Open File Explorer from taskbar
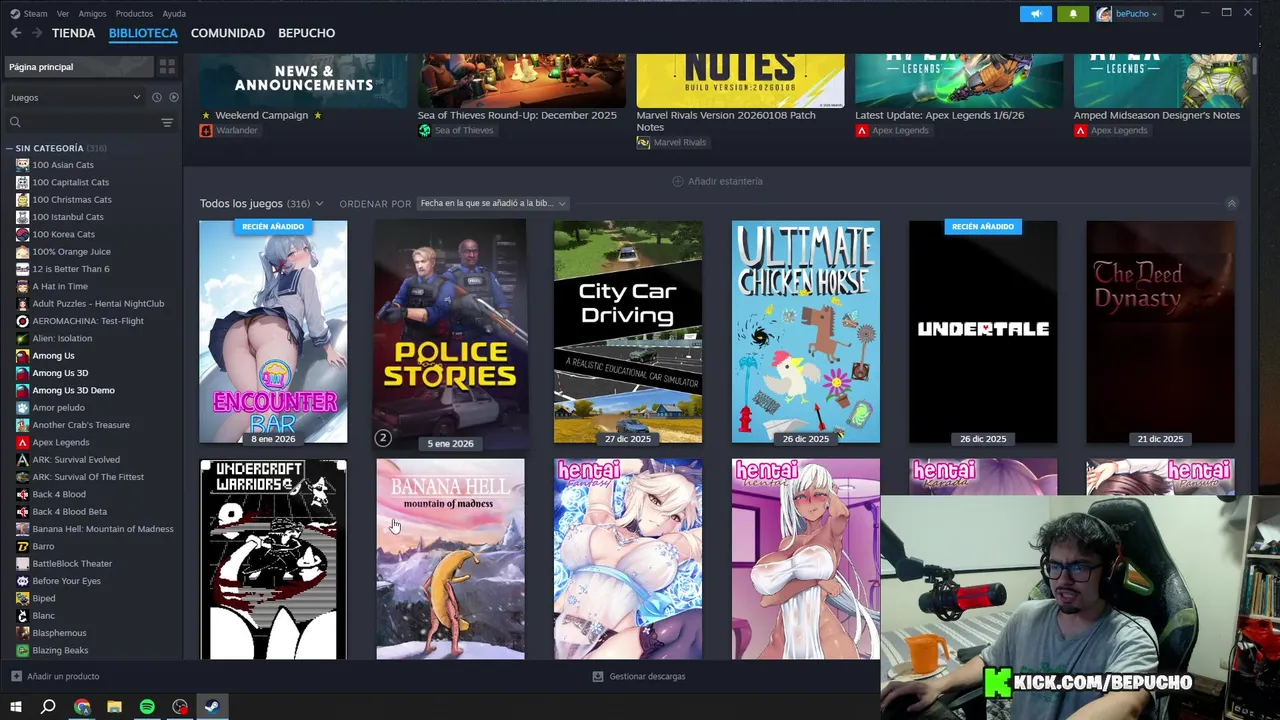The height and width of the screenshot is (720, 1280). tap(114, 707)
